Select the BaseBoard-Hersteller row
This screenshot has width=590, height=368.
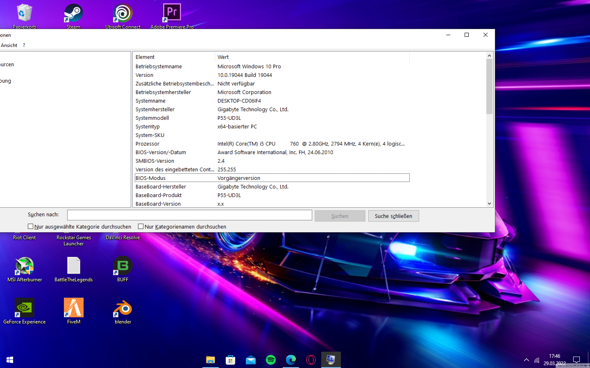(x=272, y=187)
